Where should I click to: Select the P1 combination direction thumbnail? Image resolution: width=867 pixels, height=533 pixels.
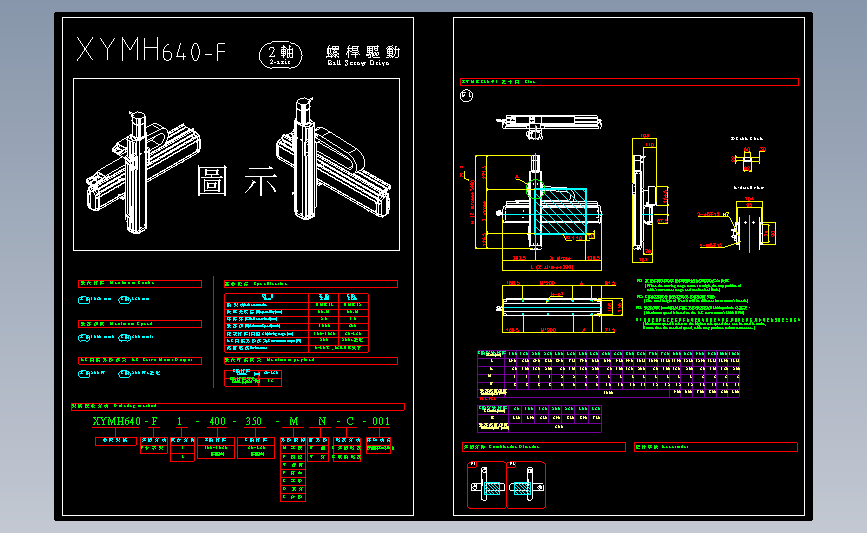point(487,485)
